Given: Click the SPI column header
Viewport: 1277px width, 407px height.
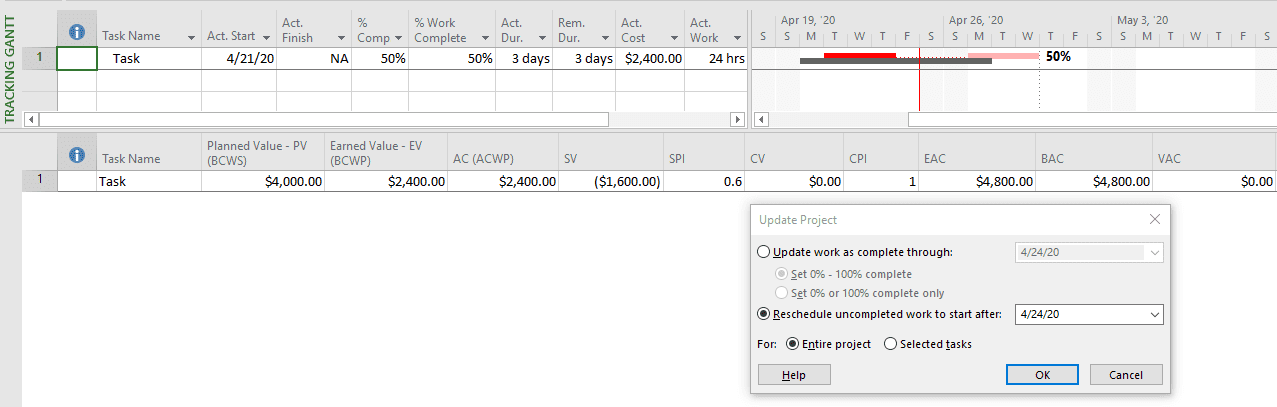Looking at the screenshot, I should coord(704,152).
